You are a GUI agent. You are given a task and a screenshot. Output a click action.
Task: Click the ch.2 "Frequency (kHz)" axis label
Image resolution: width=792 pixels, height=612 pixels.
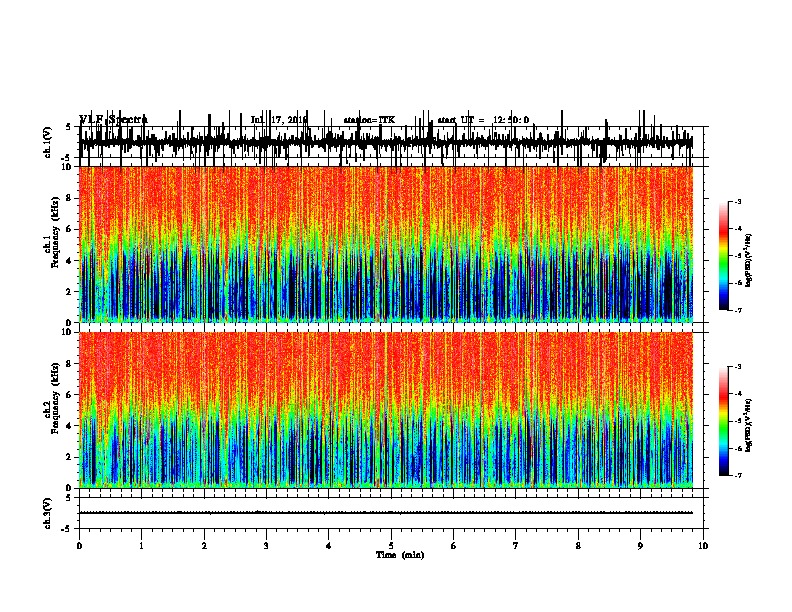tap(56, 398)
